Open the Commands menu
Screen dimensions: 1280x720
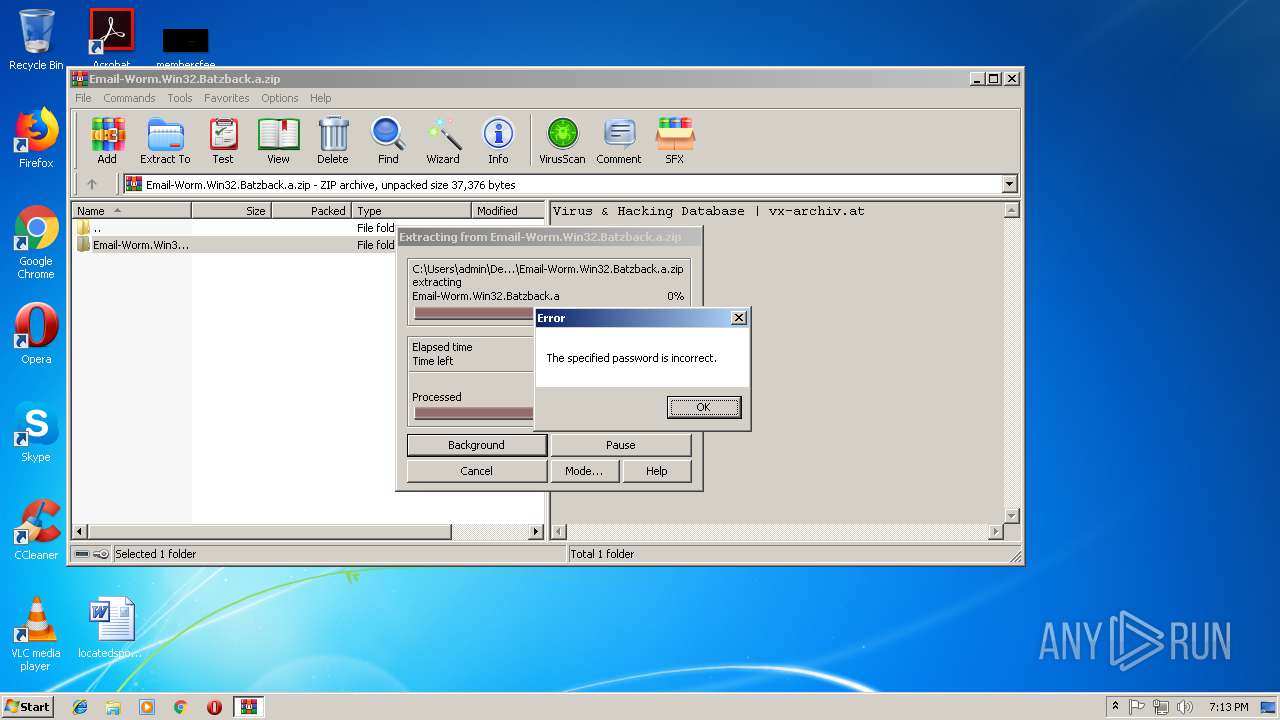coord(129,98)
